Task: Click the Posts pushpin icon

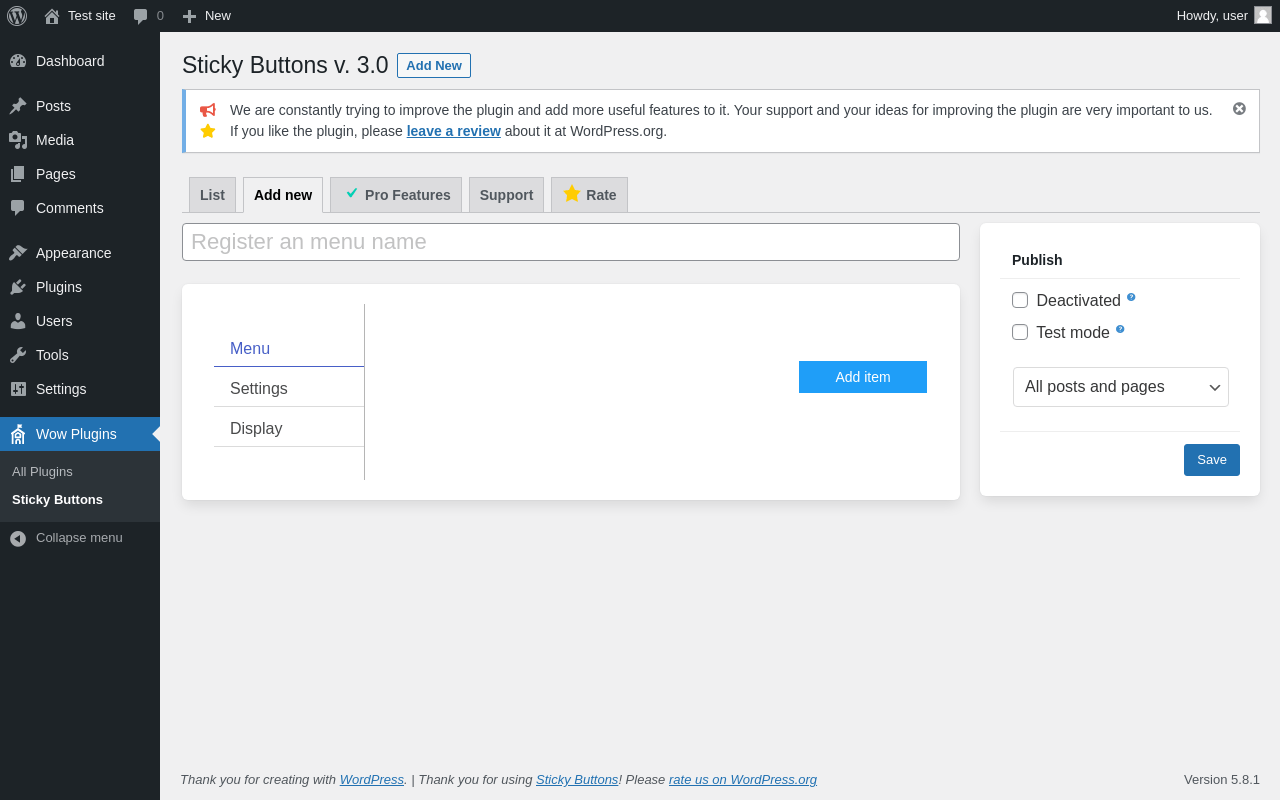Action: click(18, 106)
